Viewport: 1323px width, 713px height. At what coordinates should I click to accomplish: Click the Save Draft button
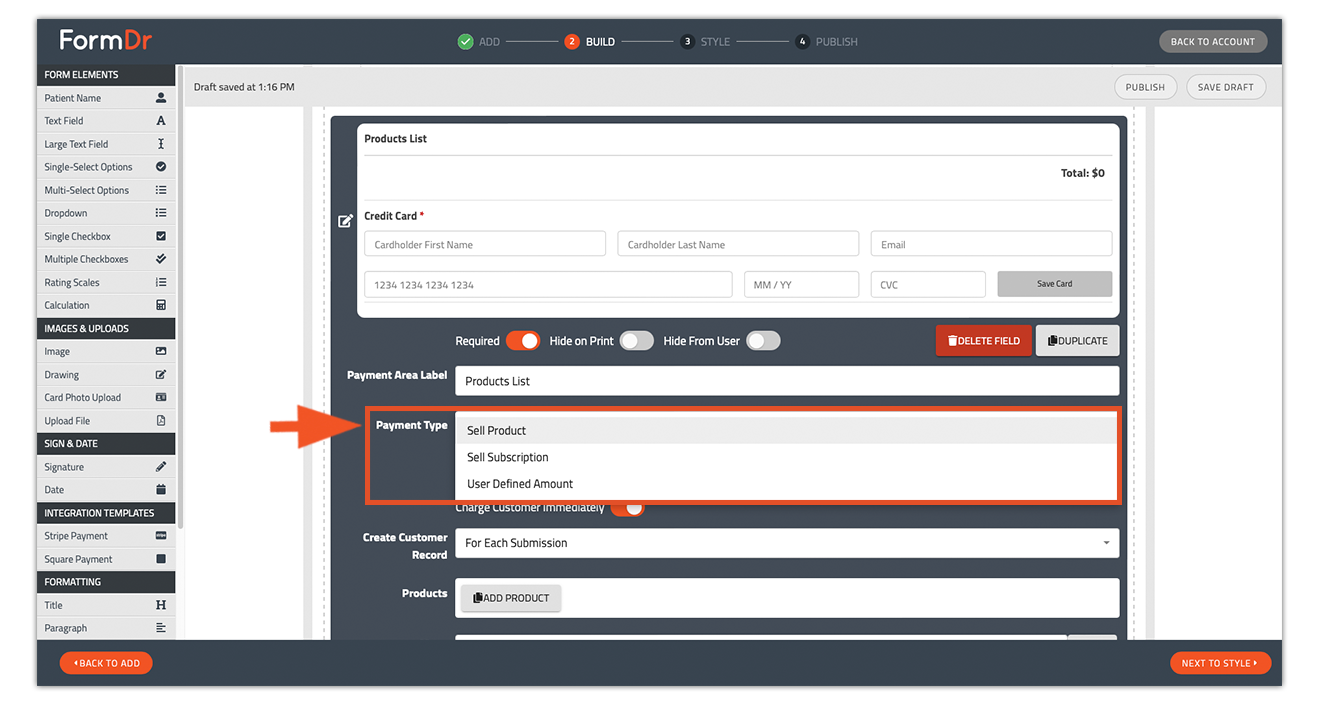click(x=1225, y=87)
